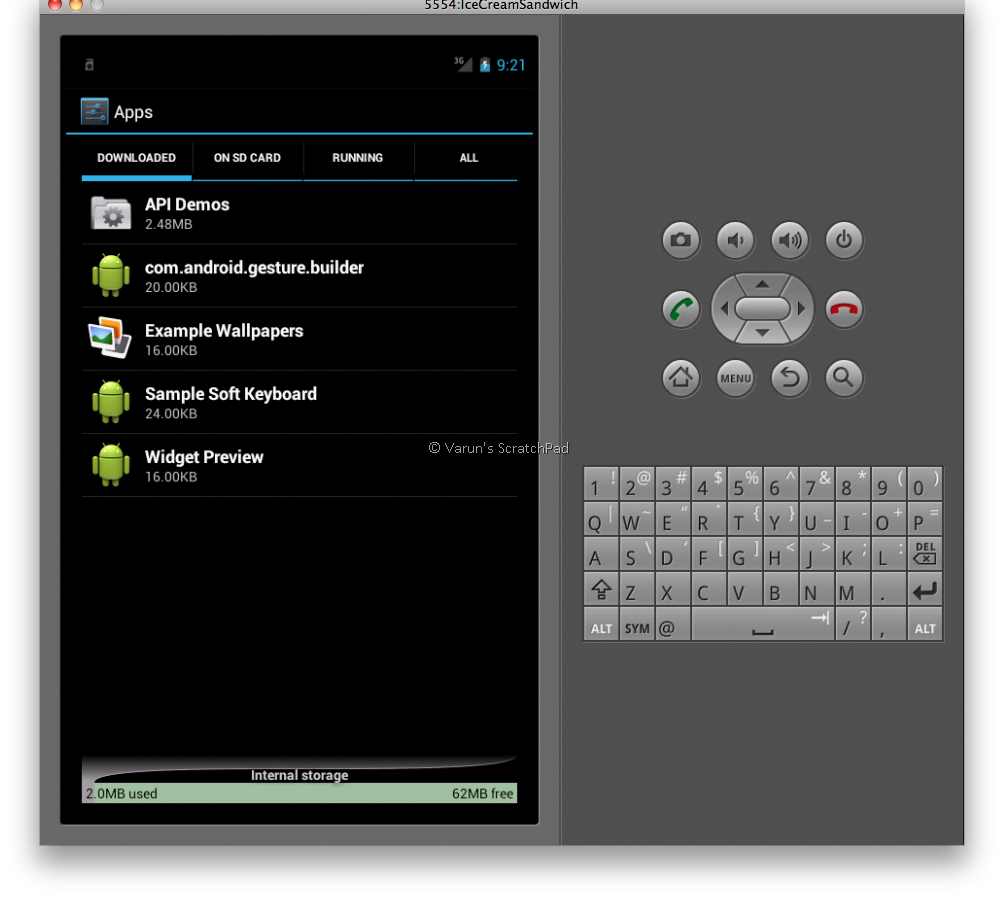The width and height of the screenshot is (1004, 900).
Task: Click the emulator power button
Action: coord(844,240)
